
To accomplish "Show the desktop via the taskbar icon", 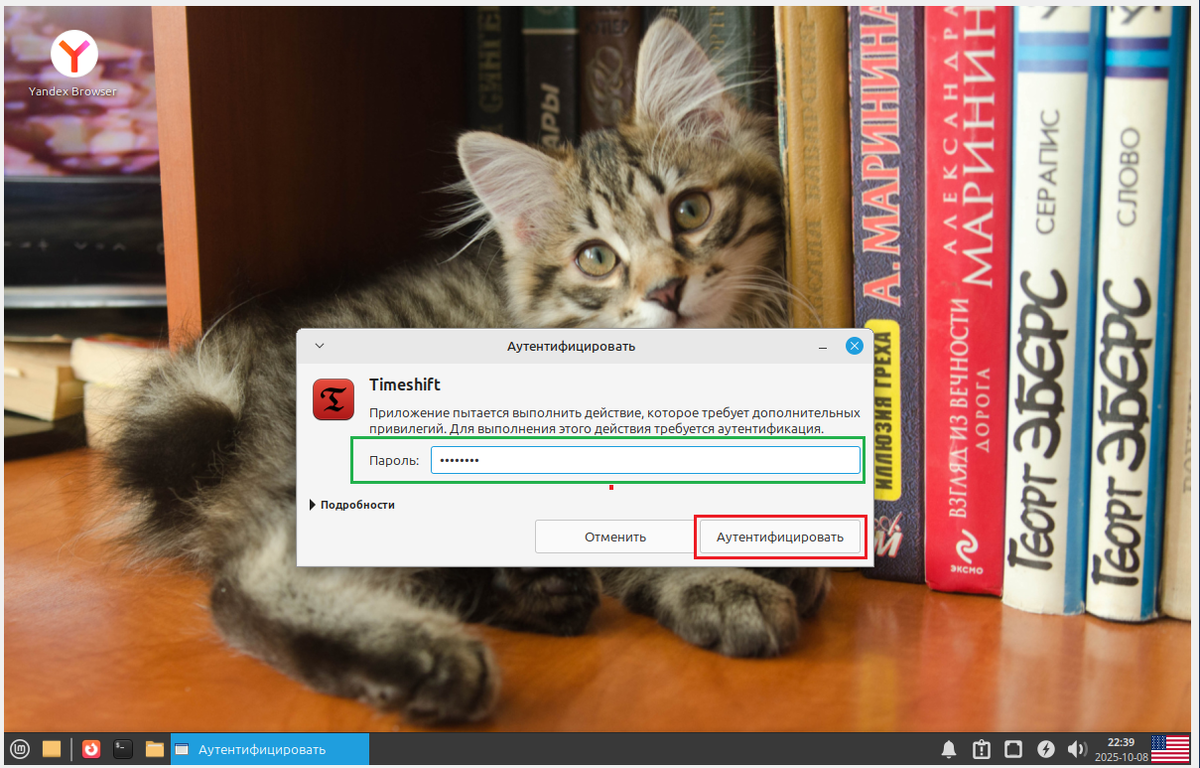I will click(52, 748).
